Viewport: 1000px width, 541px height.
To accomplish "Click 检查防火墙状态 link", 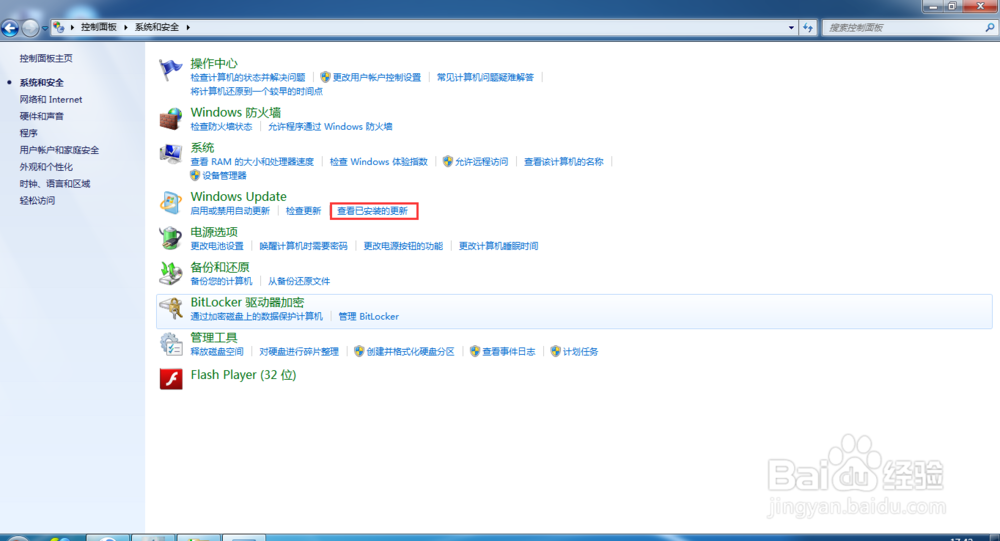I will 221,126.
